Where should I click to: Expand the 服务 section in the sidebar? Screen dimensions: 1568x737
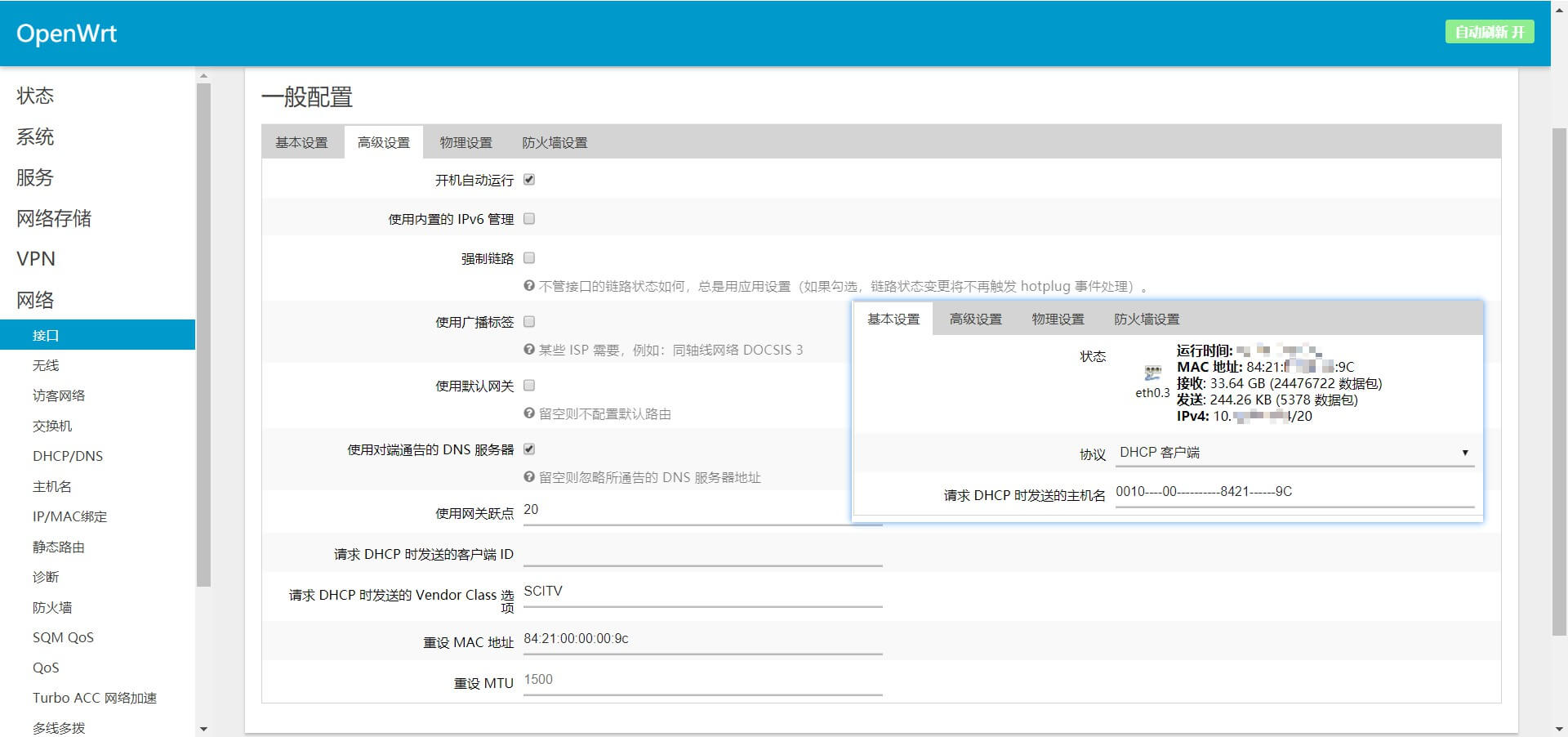point(33,177)
